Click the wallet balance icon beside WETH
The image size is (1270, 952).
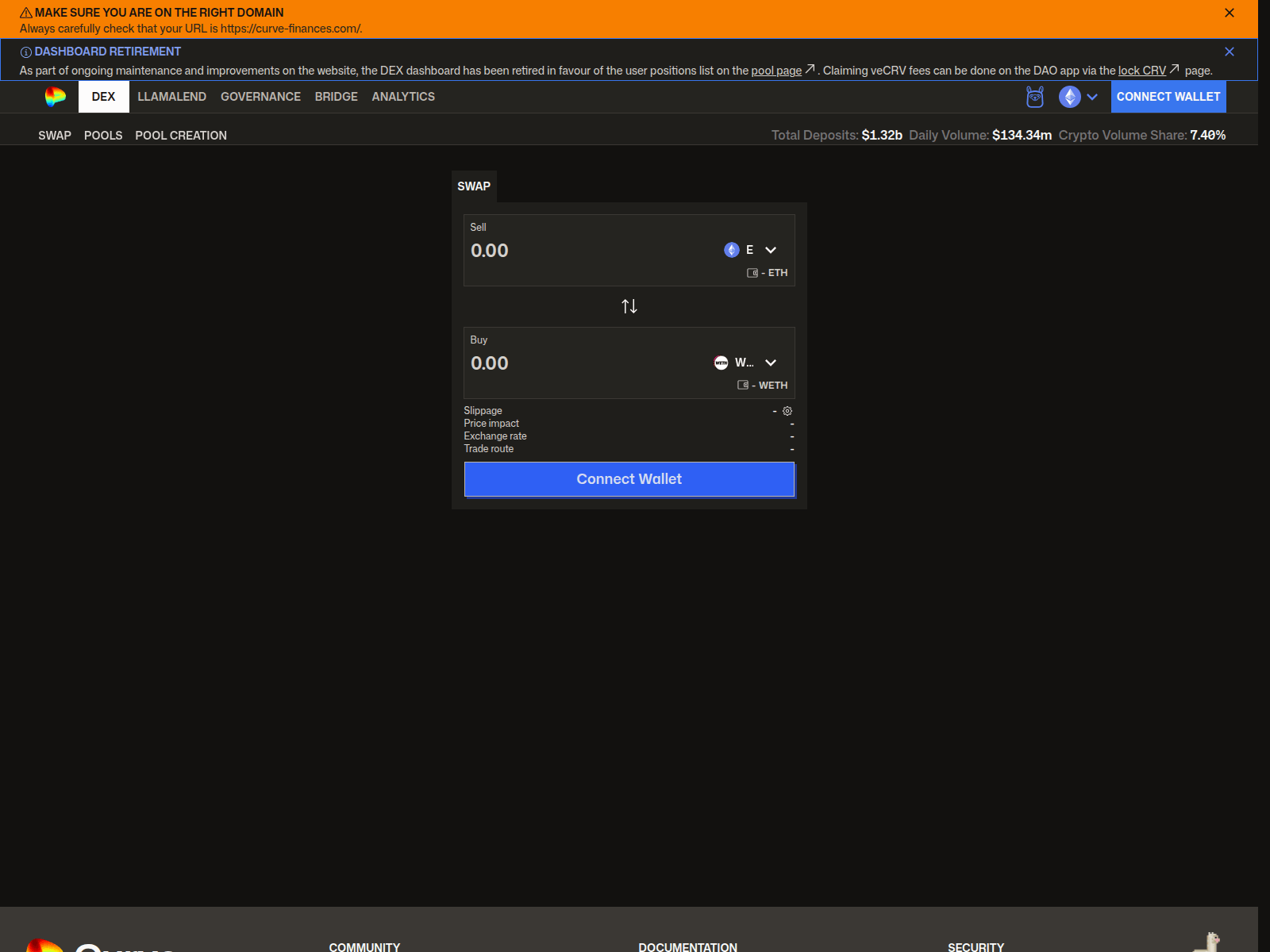point(743,386)
